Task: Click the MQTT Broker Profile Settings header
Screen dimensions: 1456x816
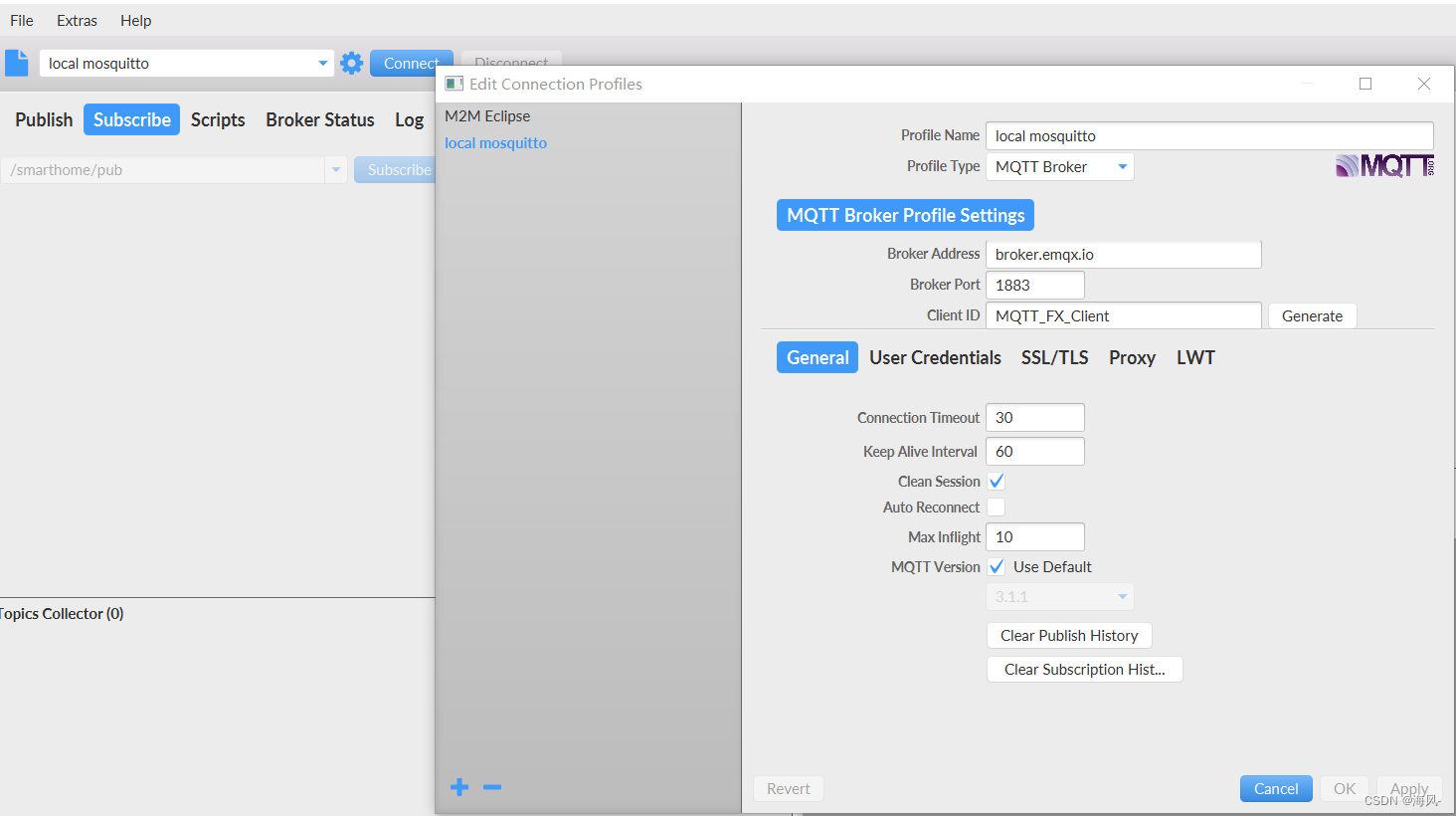Action: 905,215
